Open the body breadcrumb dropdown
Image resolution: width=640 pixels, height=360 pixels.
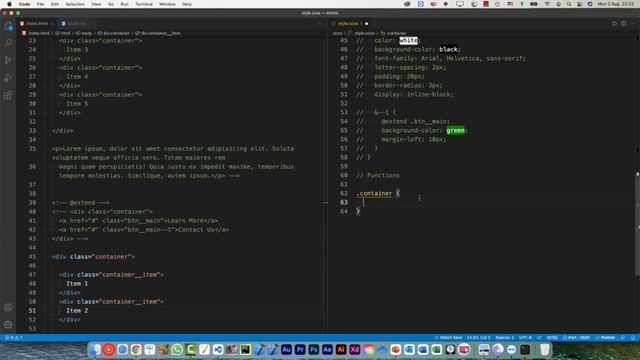(x=84, y=33)
